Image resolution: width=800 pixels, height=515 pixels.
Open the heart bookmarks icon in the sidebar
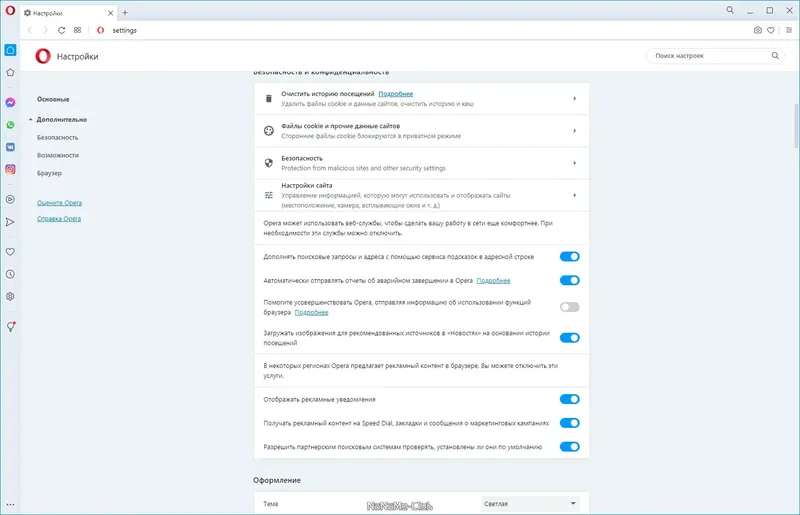[10, 252]
